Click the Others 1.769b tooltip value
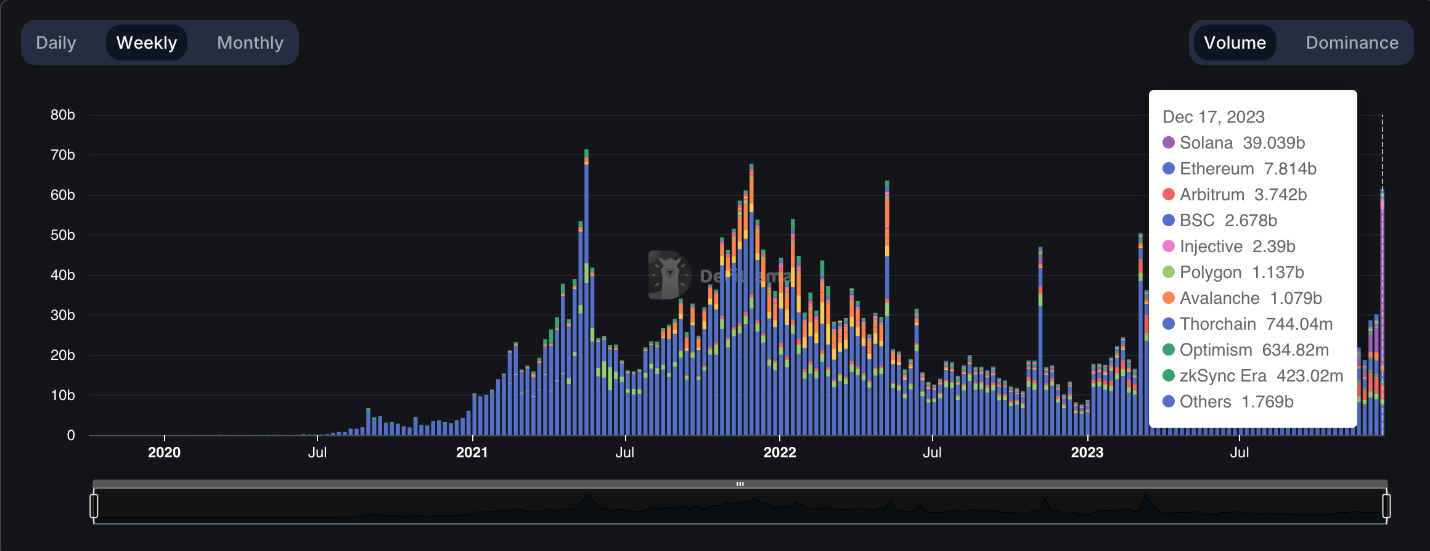 [1268, 403]
